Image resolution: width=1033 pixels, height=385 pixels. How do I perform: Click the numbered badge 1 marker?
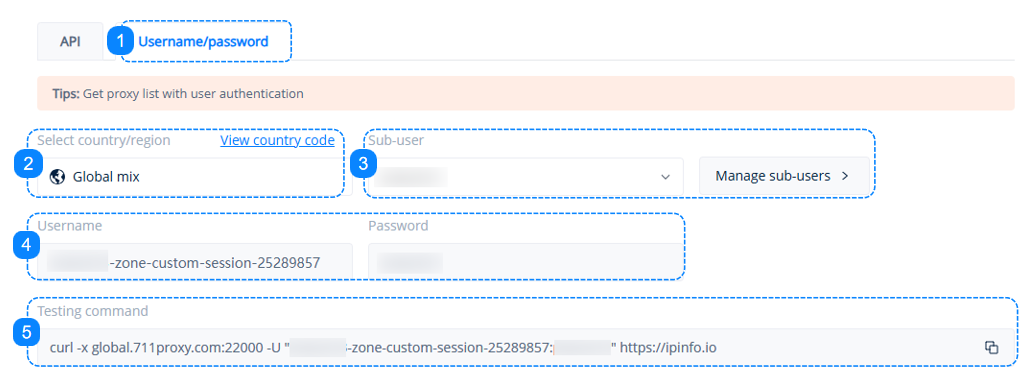[x=120, y=41]
